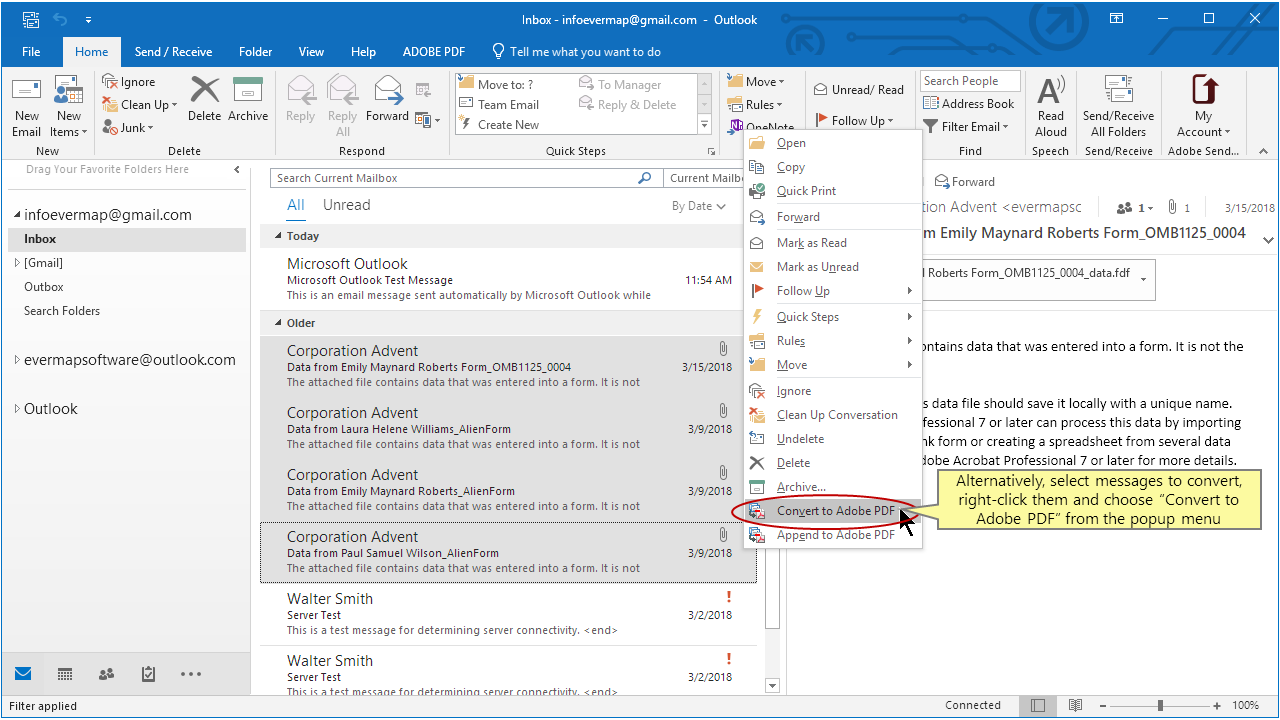The height and width of the screenshot is (720, 1280).
Task: Select Quick Print from context menu
Action: coord(834,191)
